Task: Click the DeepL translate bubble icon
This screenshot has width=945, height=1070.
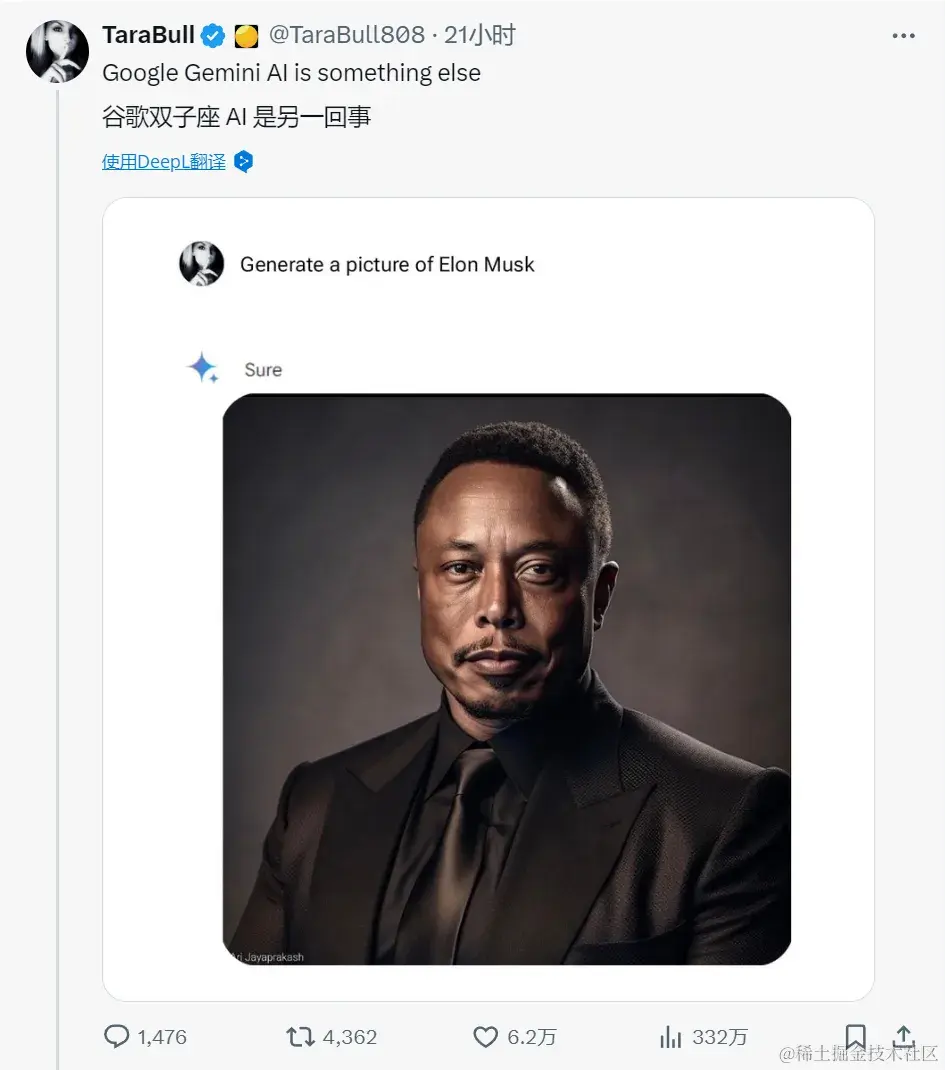Action: coord(242,160)
